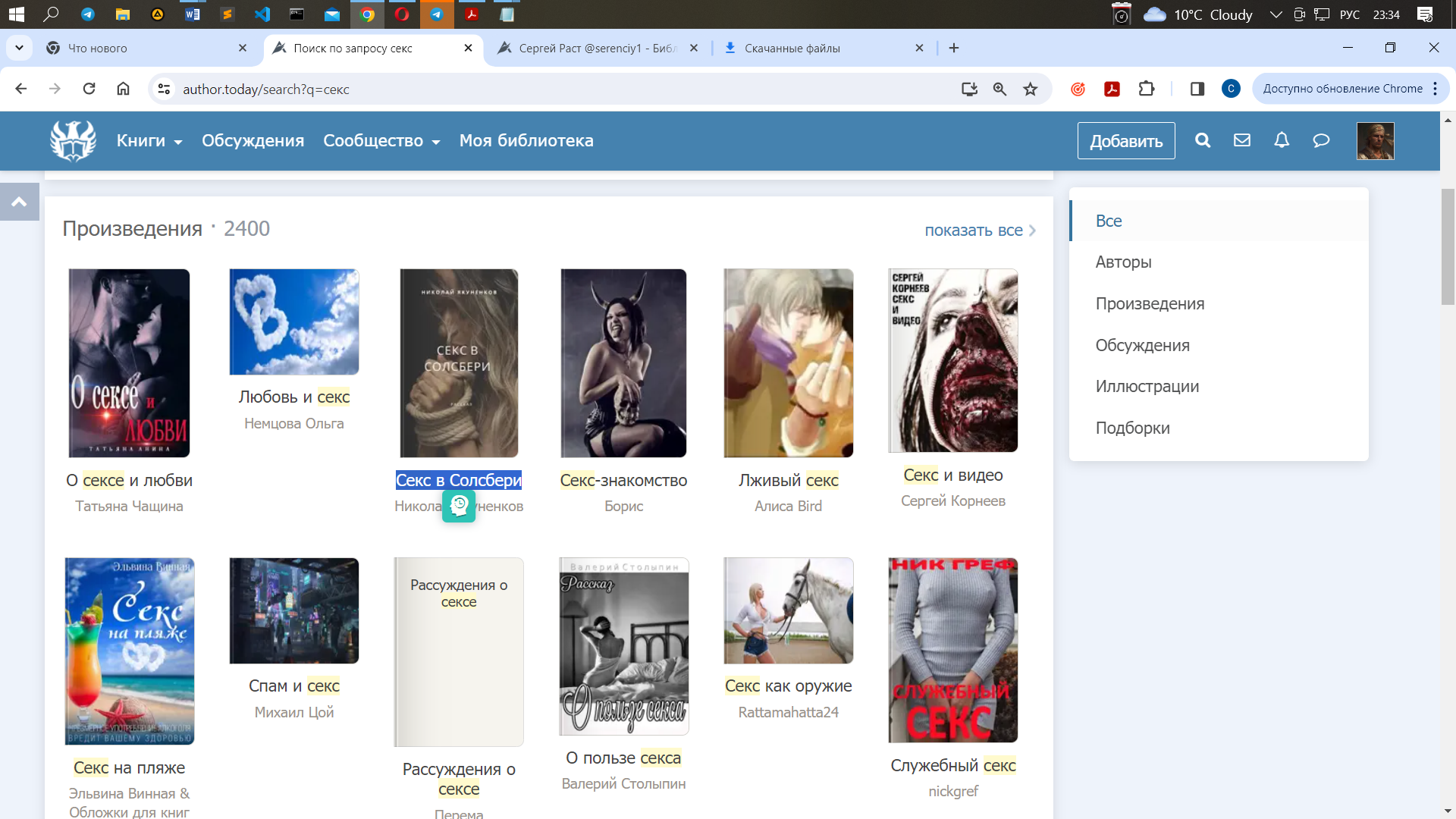Open the chat bubble icon in header
Viewport: 1456px width, 819px height.
(1321, 140)
